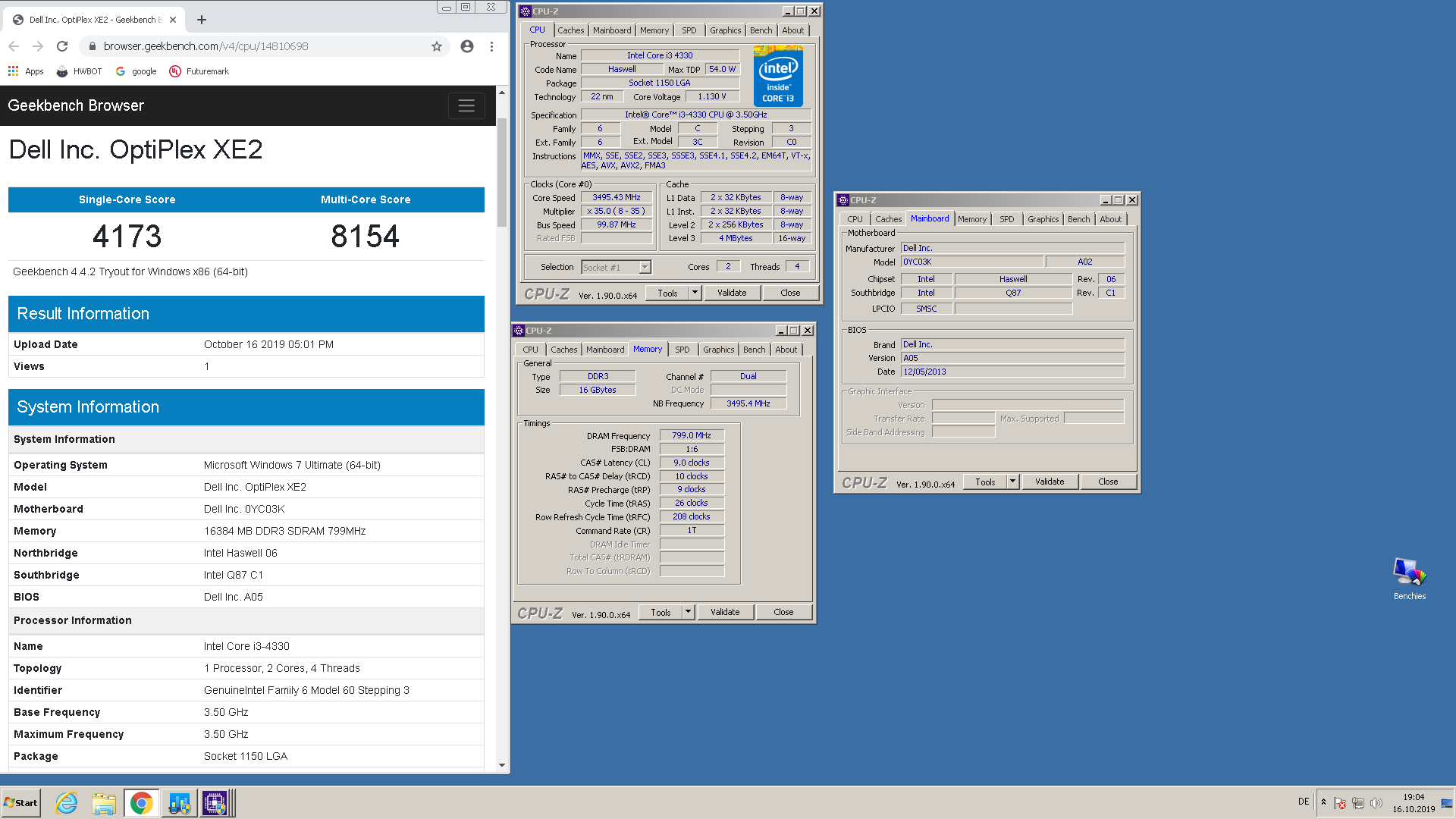Click the browser scrollbar down arrow

pos(502,766)
